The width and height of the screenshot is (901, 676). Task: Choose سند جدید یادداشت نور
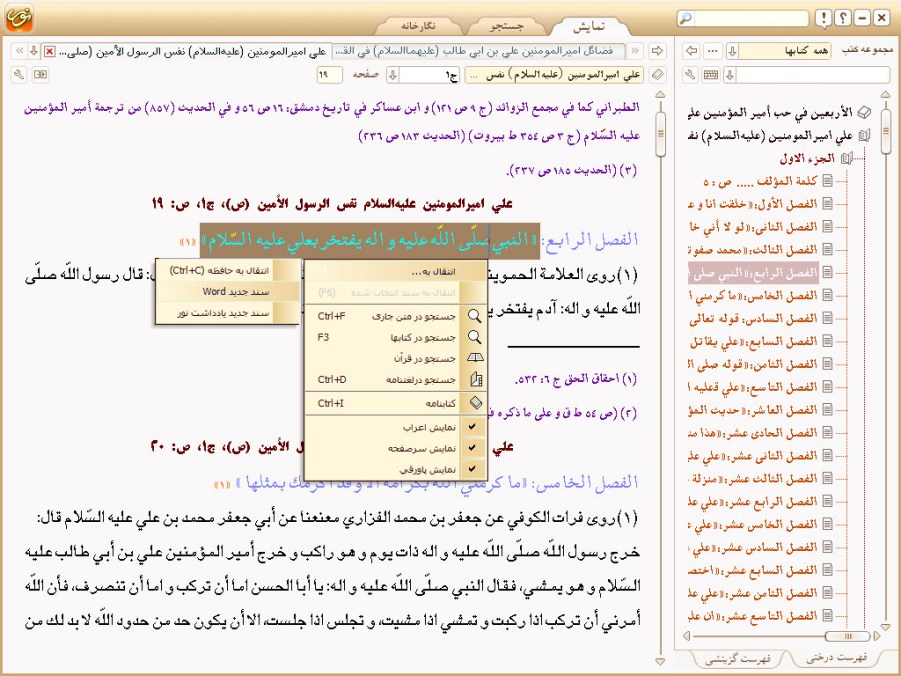228,313
